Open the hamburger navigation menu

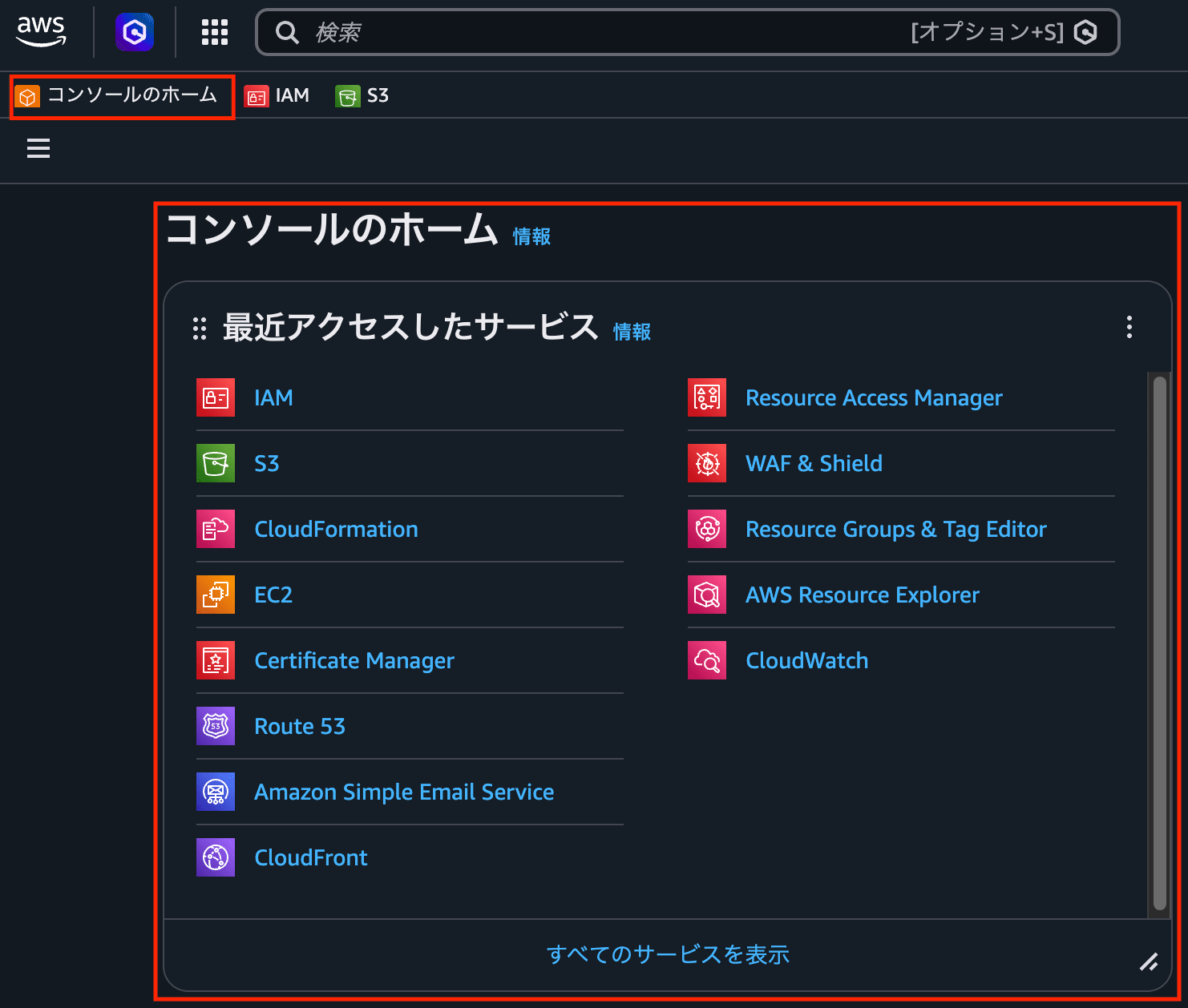click(38, 149)
